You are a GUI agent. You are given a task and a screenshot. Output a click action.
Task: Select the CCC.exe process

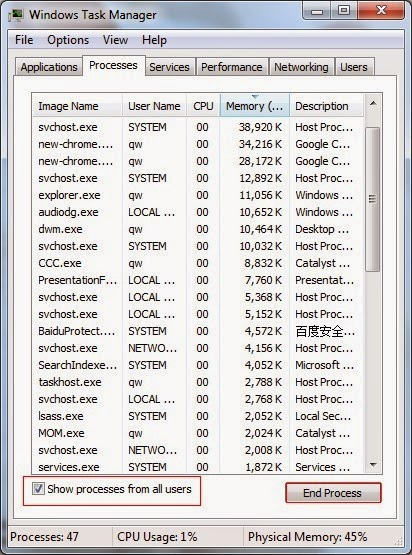coord(198,263)
